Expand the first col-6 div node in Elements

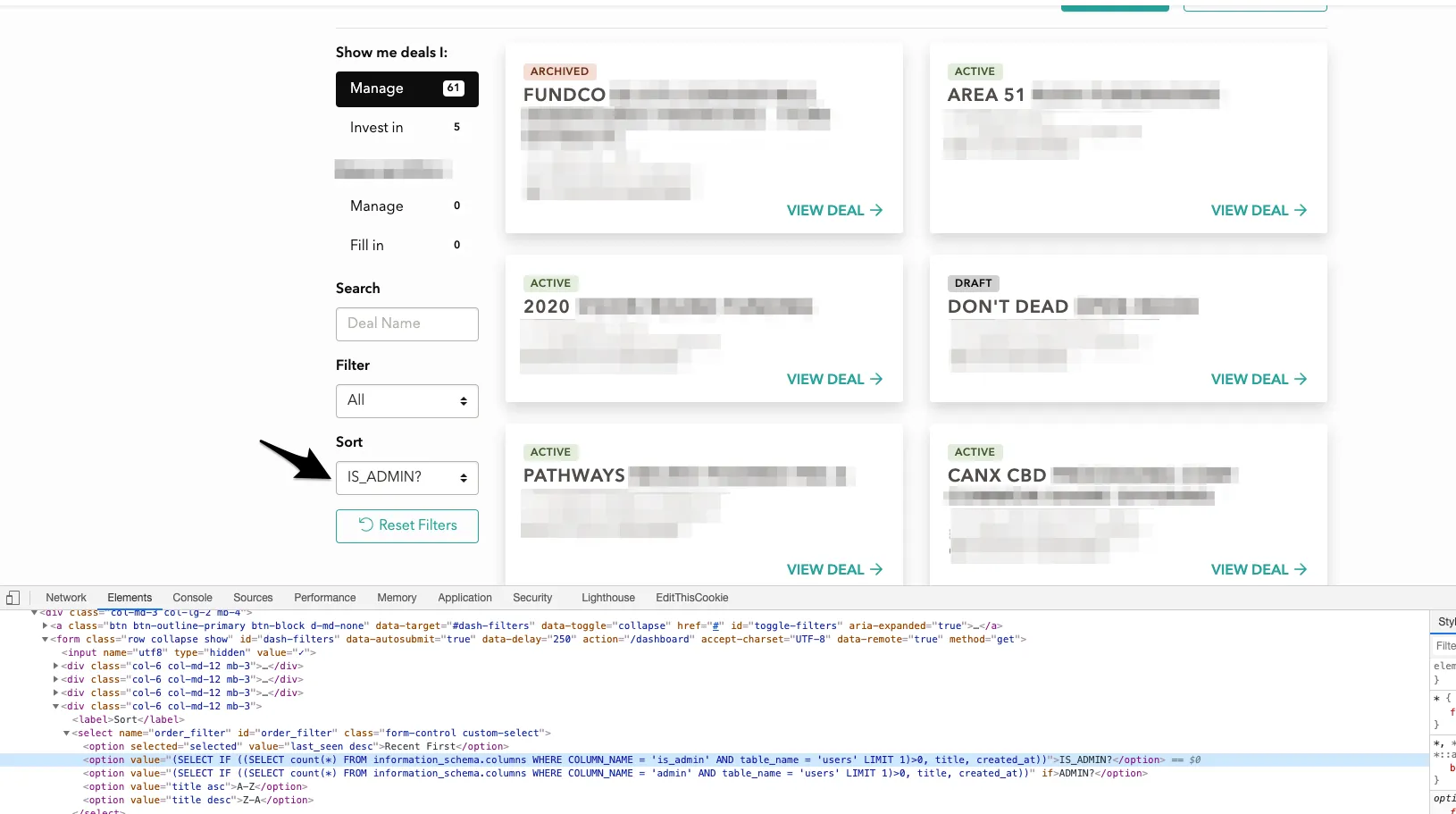tap(55, 666)
